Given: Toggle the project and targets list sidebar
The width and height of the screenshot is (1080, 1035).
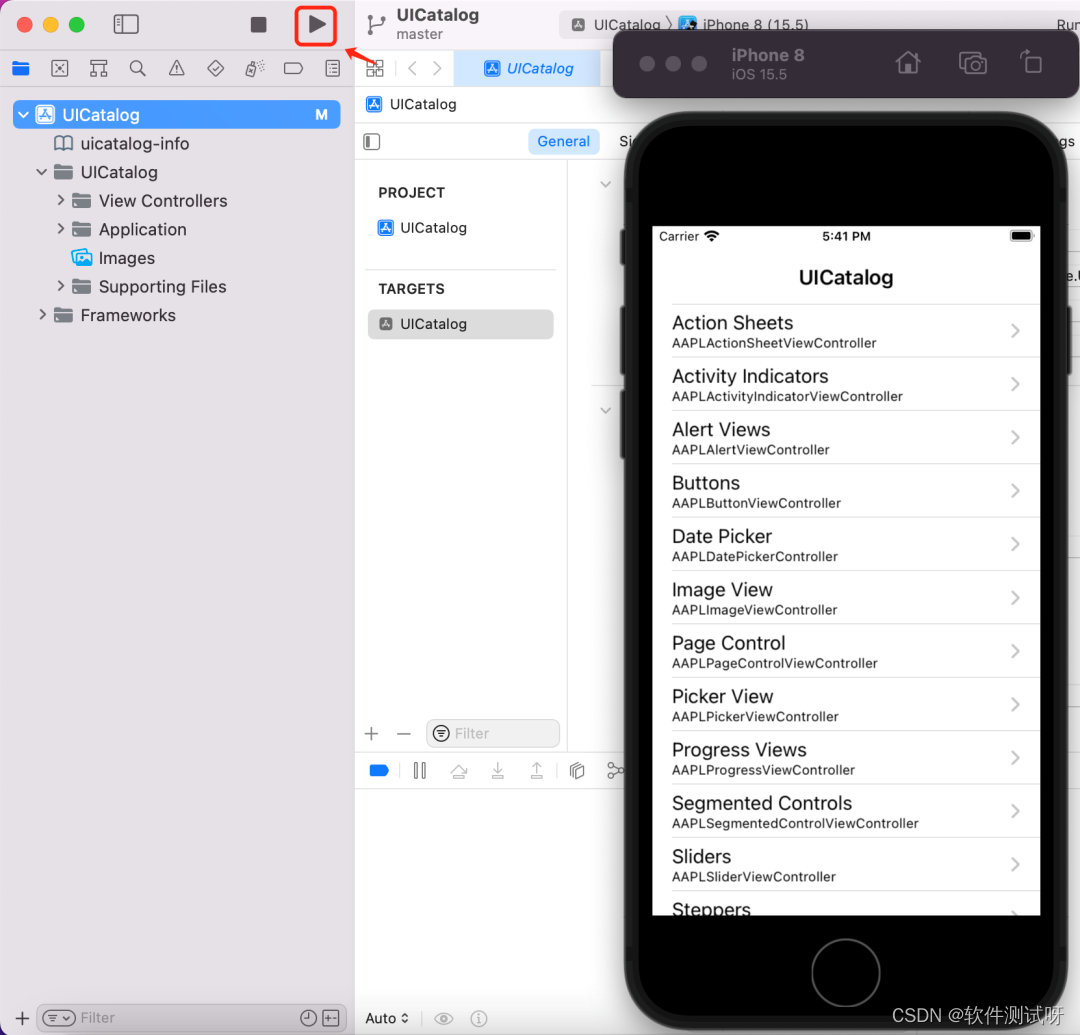Looking at the screenshot, I should point(372,142).
